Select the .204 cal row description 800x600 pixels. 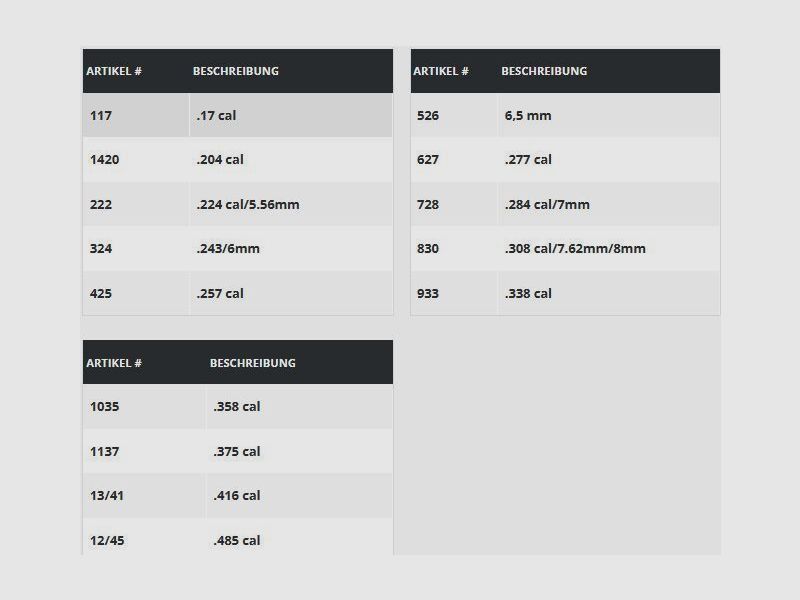[x=291, y=160]
